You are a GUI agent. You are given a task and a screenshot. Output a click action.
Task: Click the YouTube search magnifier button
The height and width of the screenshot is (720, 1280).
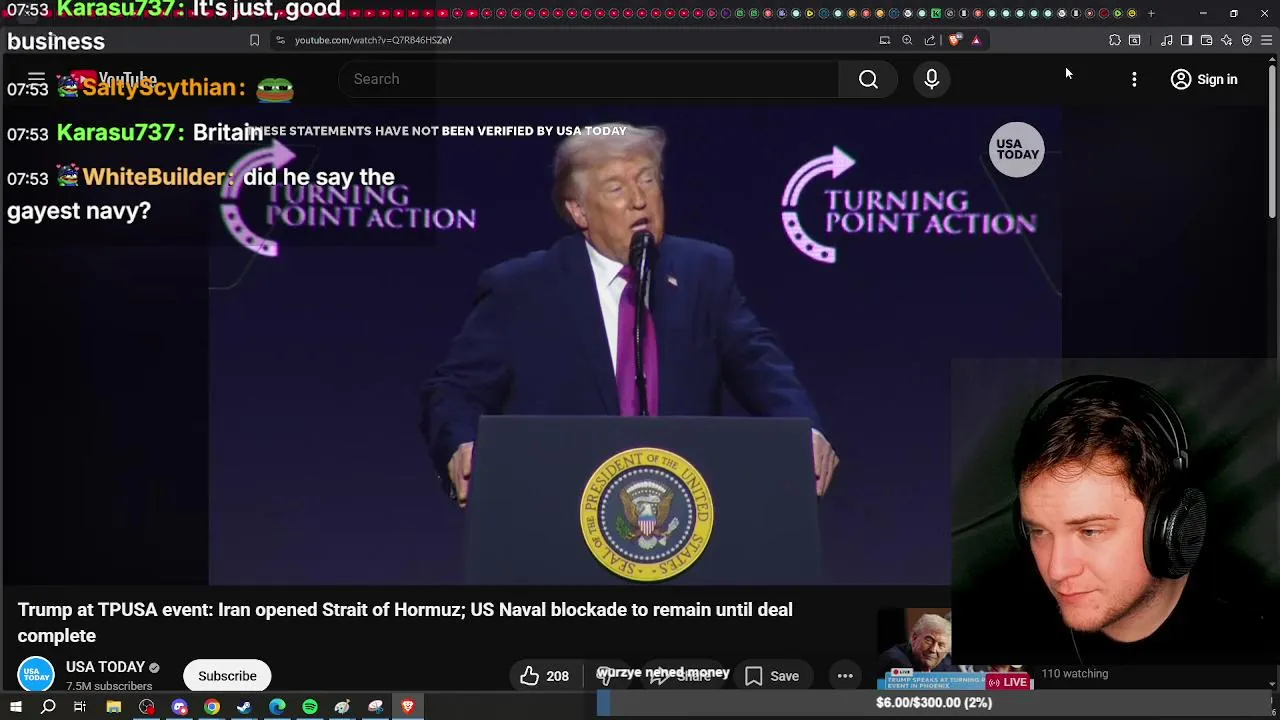tap(868, 79)
